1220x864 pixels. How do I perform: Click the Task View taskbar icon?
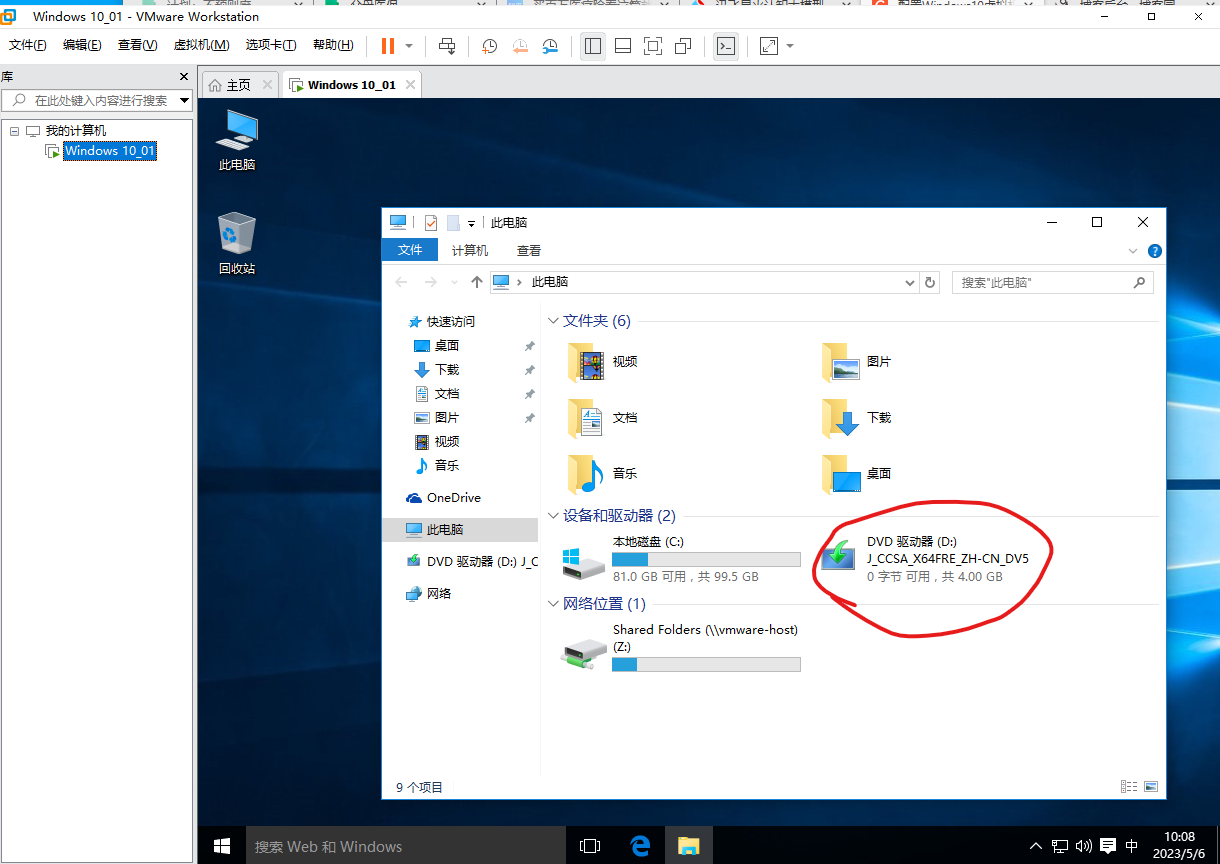click(590, 846)
